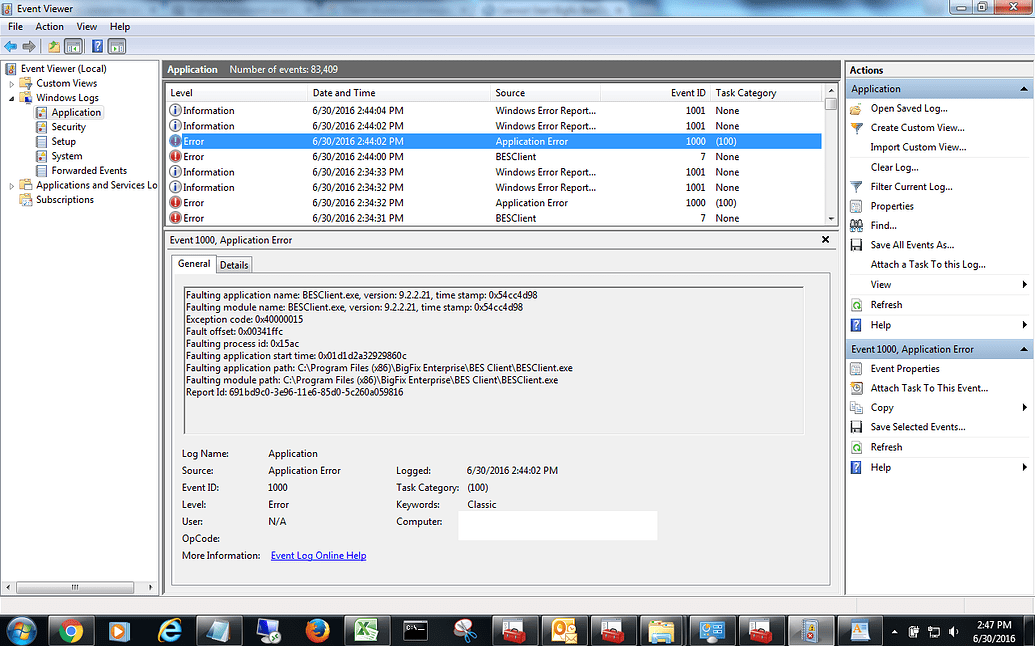Switch to the Details tab

point(234,264)
